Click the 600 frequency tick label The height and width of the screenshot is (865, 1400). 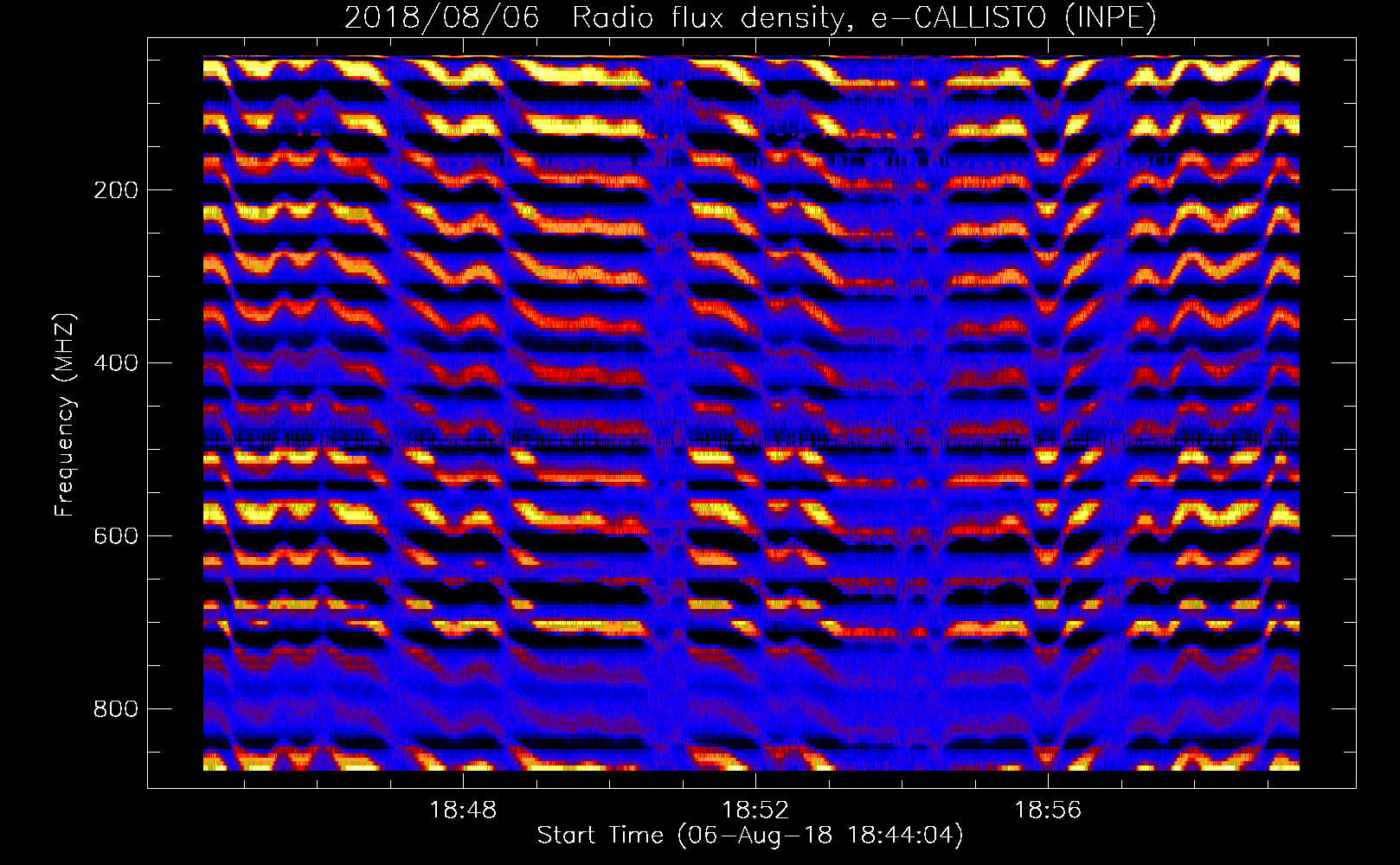[x=115, y=536]
